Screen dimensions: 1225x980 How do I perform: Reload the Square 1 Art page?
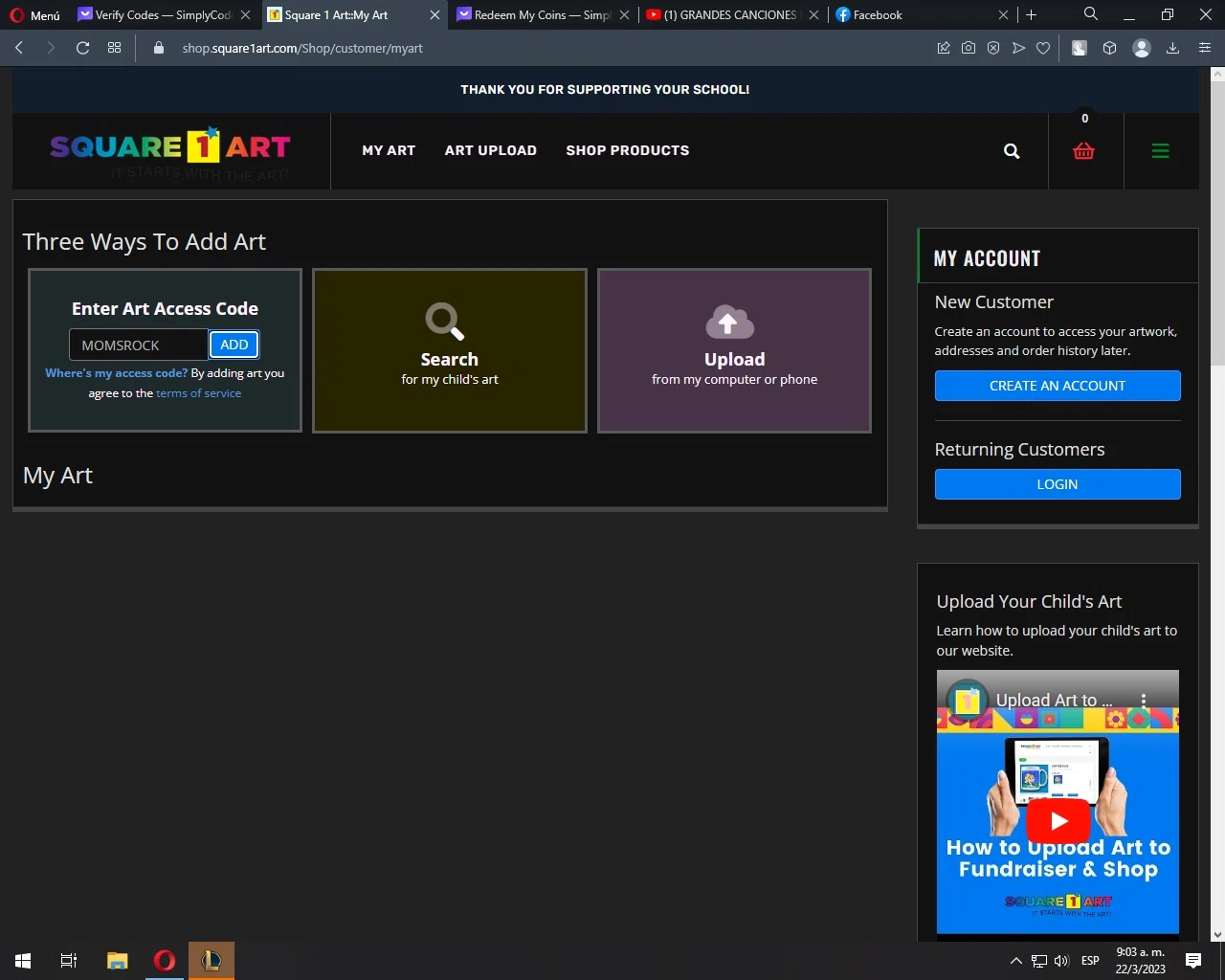pyautogui.click(x=83, y=48)
